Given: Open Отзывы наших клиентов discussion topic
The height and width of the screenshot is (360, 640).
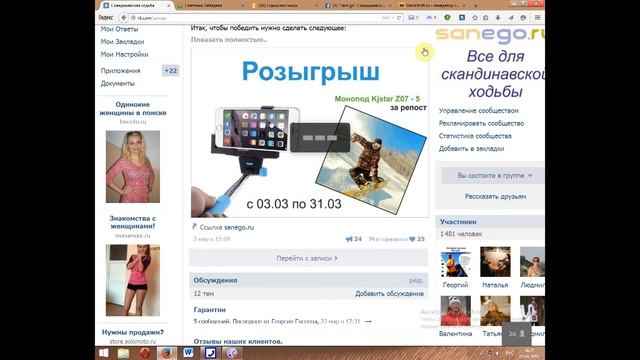Looking at the screenshot, I should pos(238,341).
